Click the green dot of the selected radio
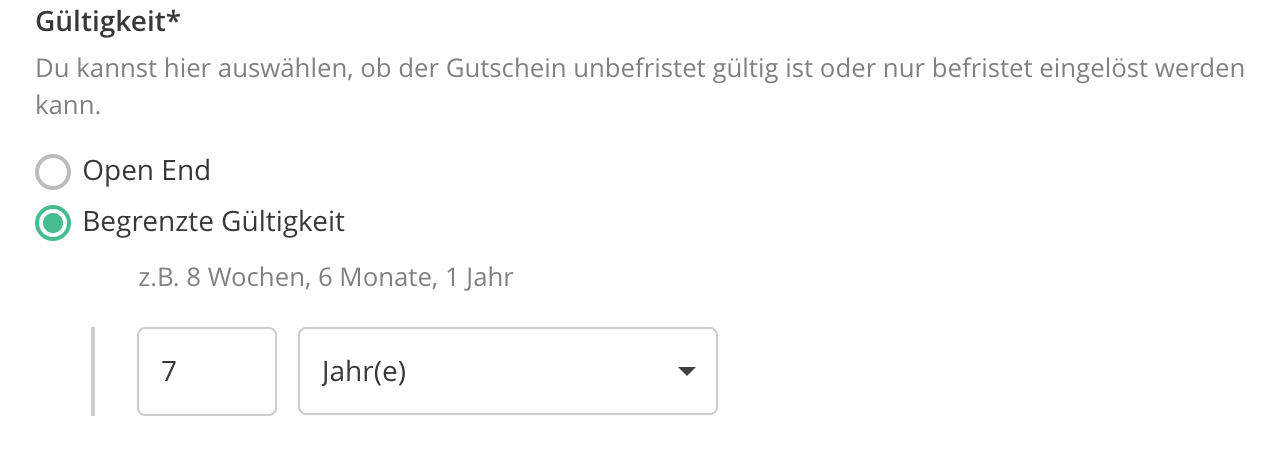The height and width of the screenshot is (450, 1272). pyautogui.click(x=53, y=223)
